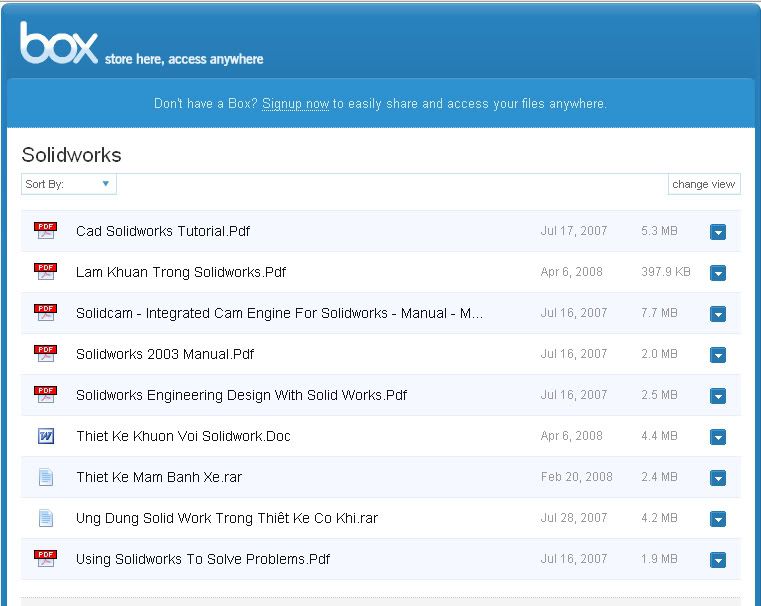
Task: Click the size 4.4 MB
Action: tap(659, 436)
